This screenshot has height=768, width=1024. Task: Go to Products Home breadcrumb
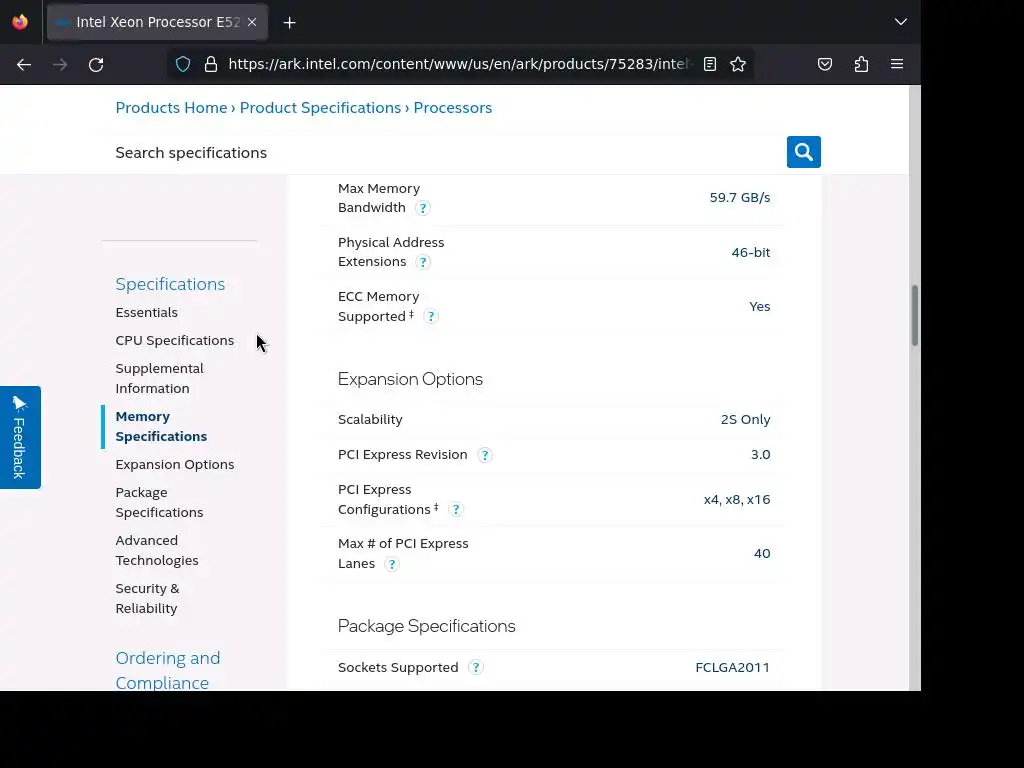click(171, 108)
